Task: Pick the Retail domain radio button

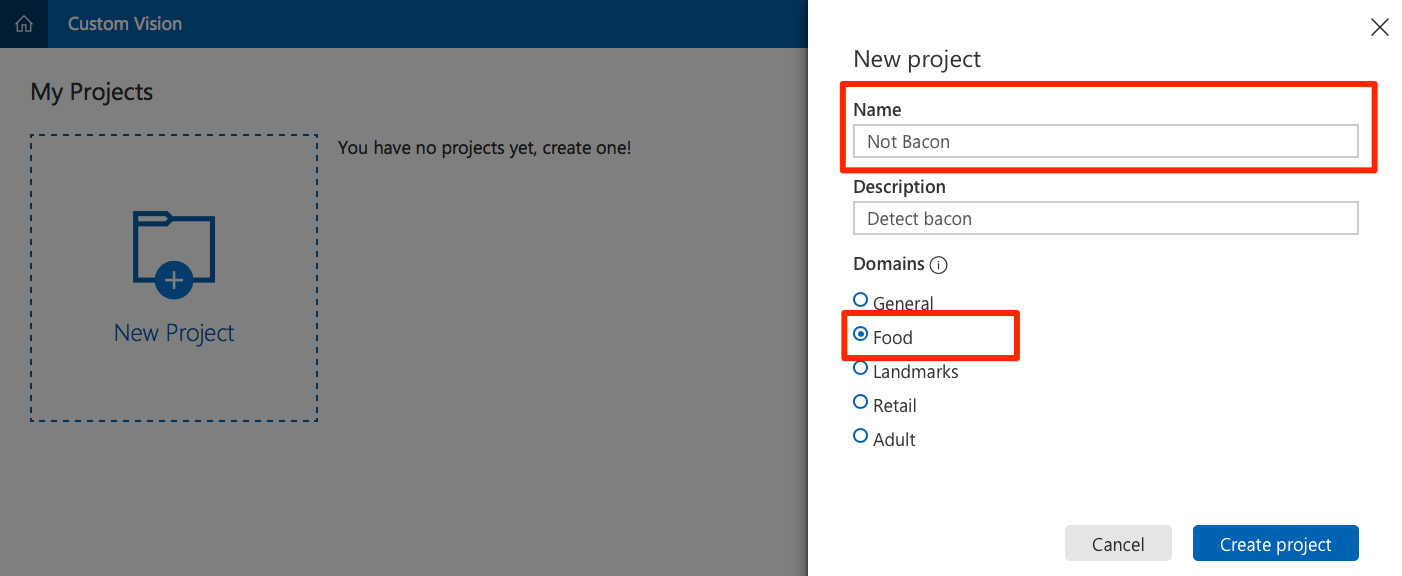Action: (x=860, y=402)
